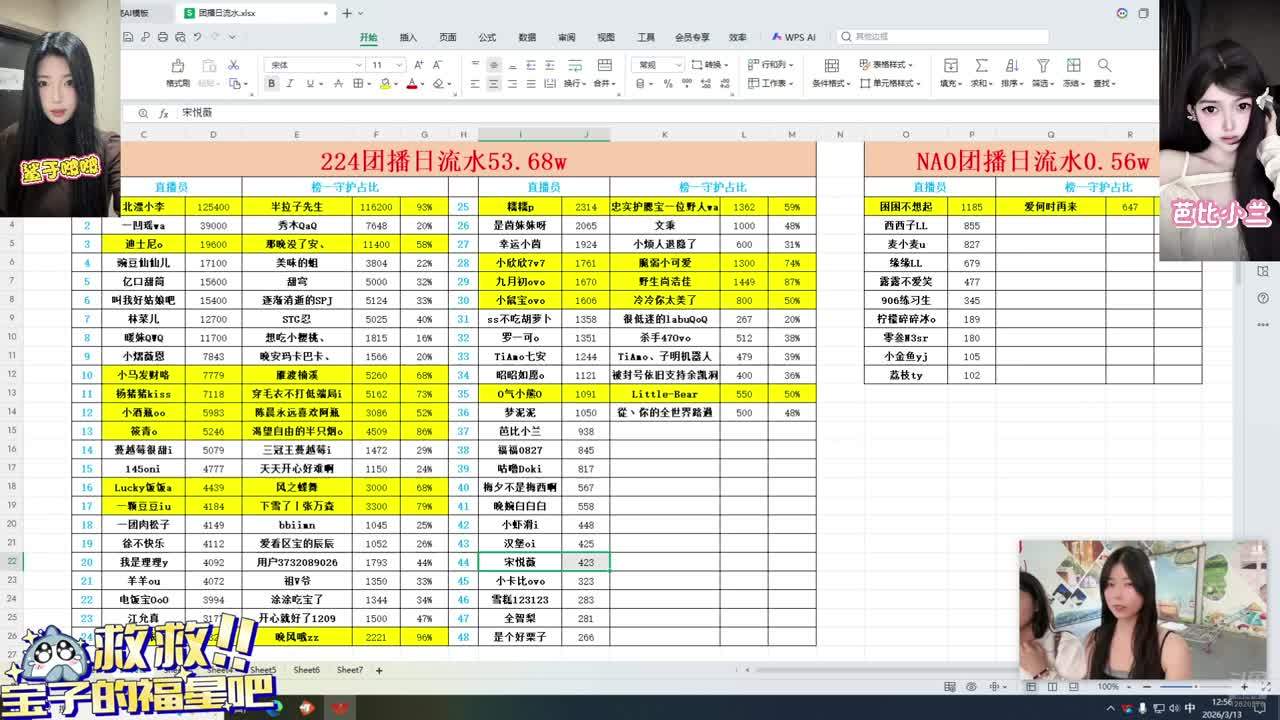1280x720 pixels.
Task: Click the Format Painter (格式刷) icon
Action: [x=177, y=66]
